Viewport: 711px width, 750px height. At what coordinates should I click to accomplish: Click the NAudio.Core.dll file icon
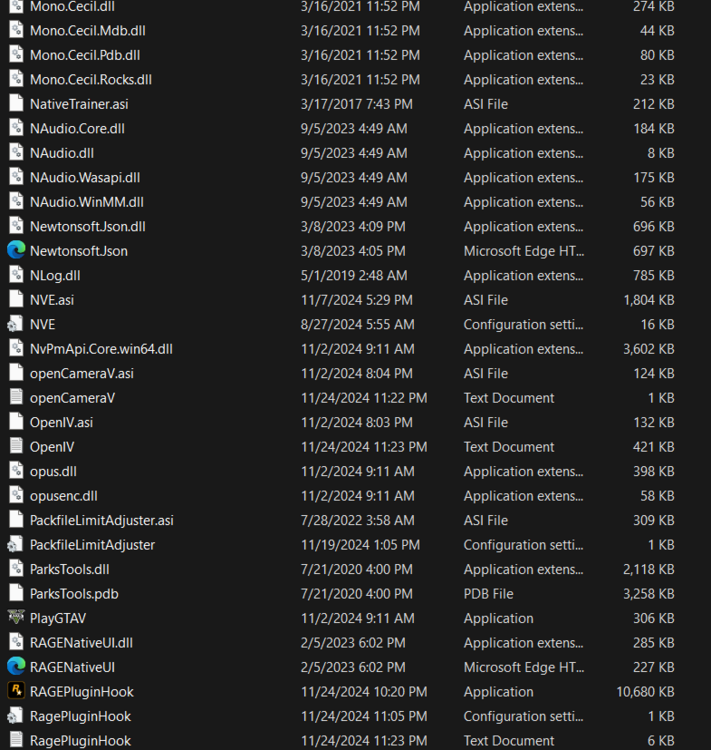[x=16, y=128]
